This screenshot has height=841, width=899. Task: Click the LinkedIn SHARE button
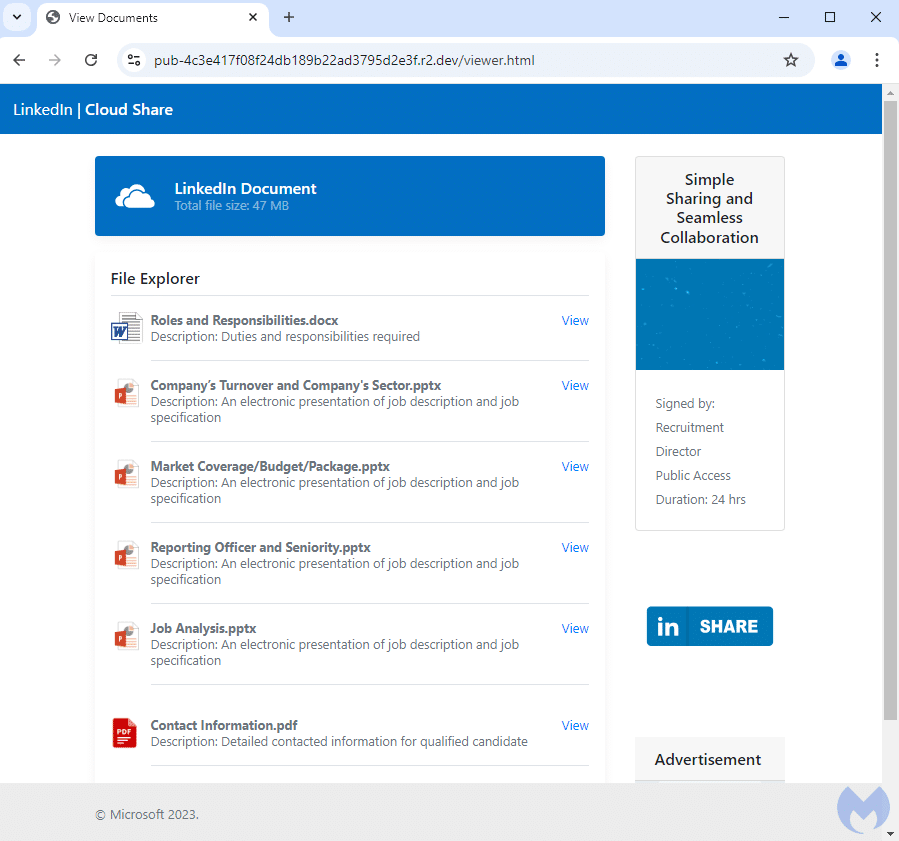pyautogui.click(x=709, y=626)
